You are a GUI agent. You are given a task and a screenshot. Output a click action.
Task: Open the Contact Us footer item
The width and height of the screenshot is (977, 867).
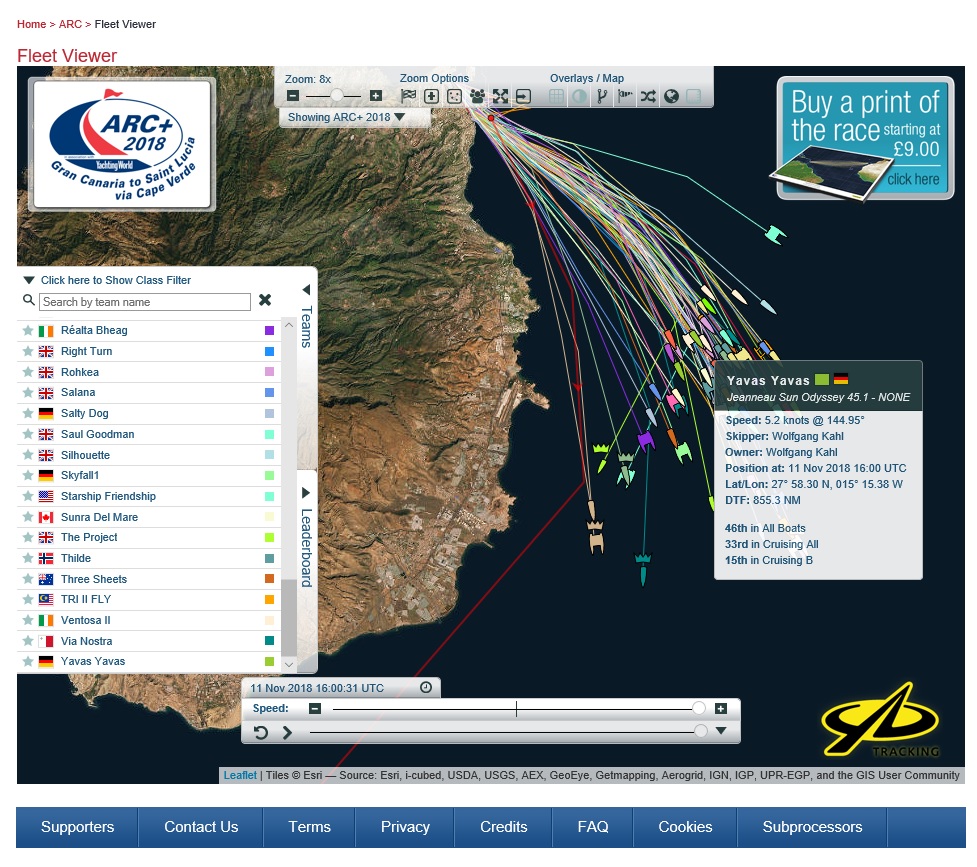(201, 827)
